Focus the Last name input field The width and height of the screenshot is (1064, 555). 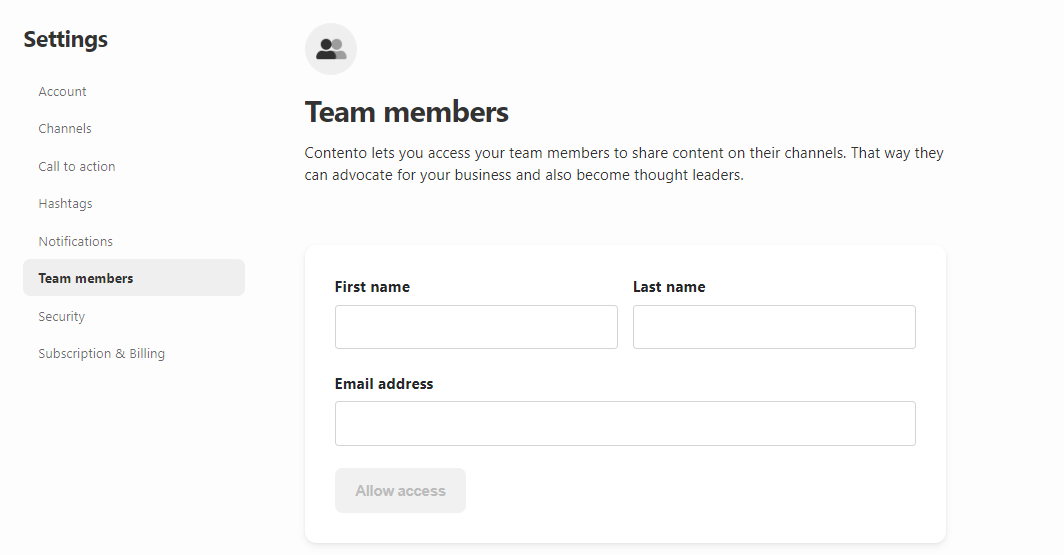(x=774, y=327)
